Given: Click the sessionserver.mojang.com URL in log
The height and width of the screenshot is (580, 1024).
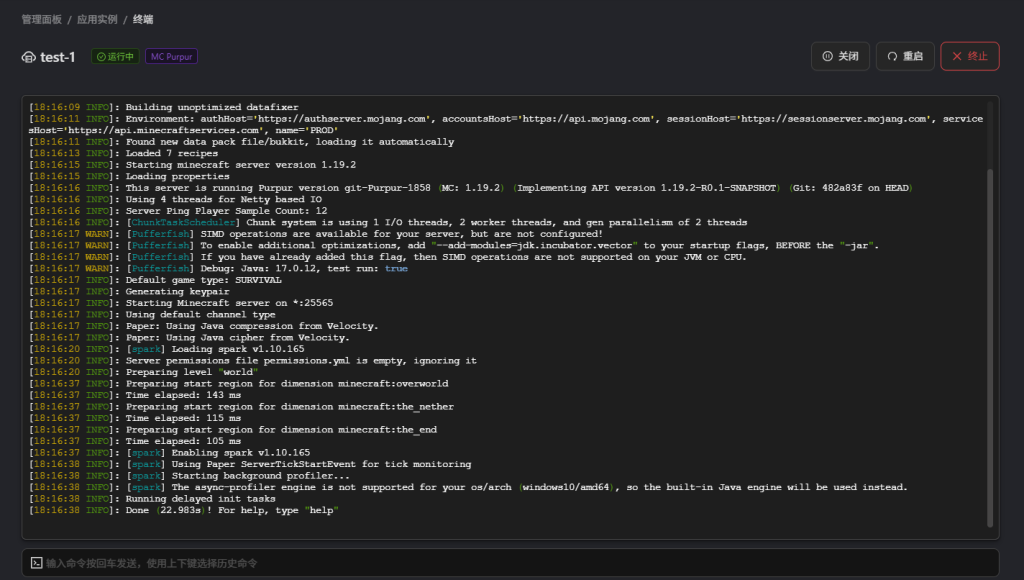Looking at the screenshot, I should 834,119.
